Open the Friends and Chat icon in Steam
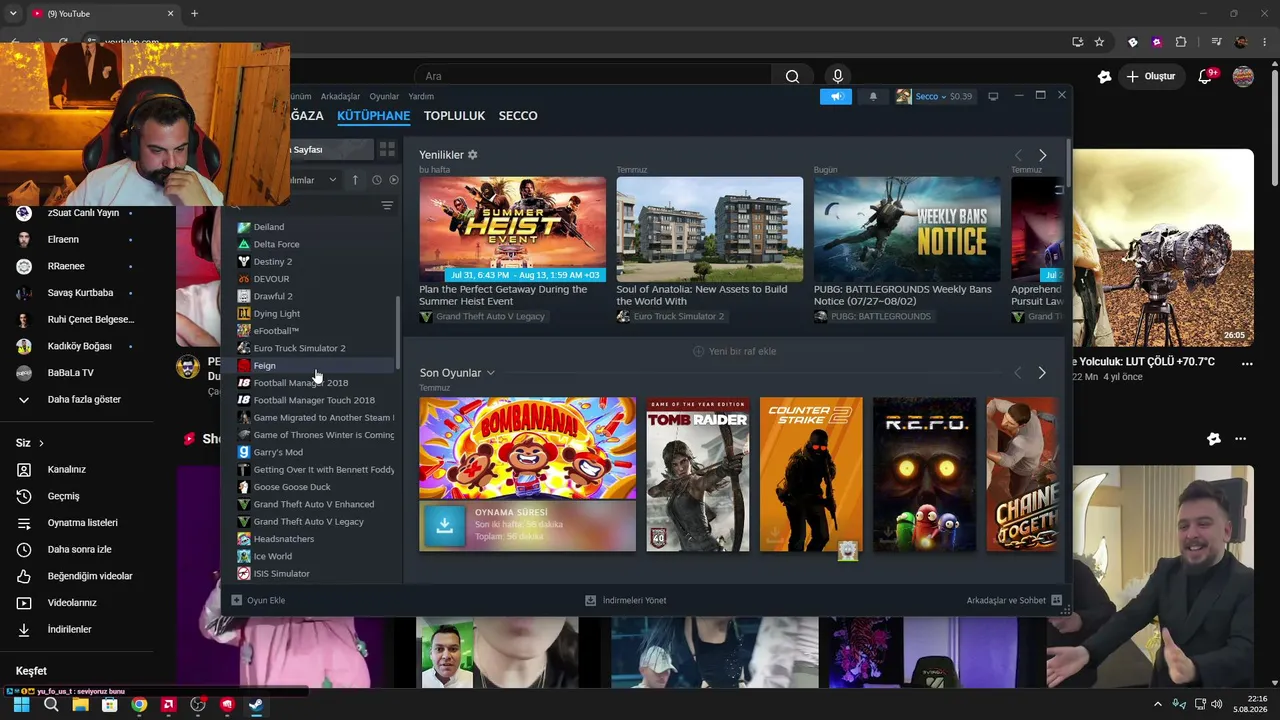Viewport: 1280px width, 720px height. pyautogui.click(x=1056, y=600)
